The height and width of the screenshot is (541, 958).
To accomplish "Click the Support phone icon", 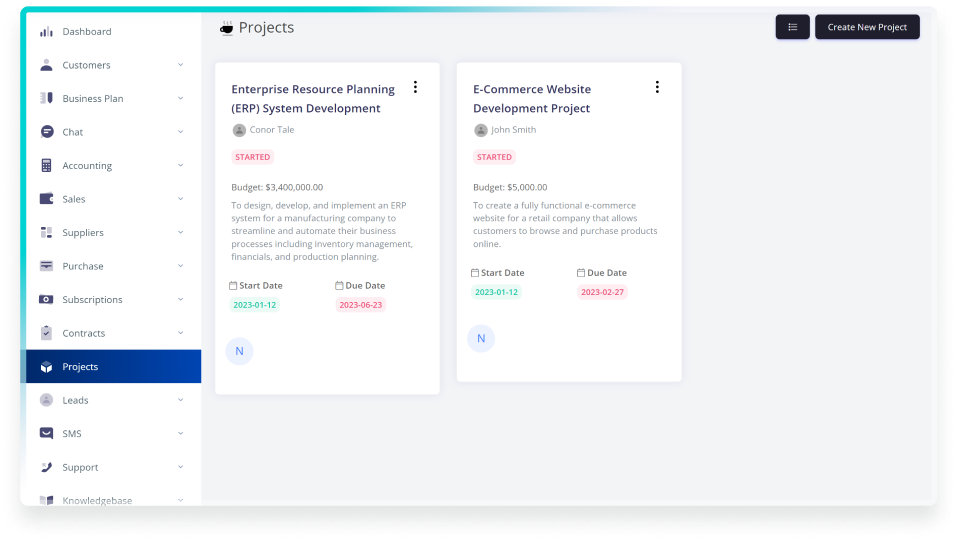I will click(x=46, y=467).
